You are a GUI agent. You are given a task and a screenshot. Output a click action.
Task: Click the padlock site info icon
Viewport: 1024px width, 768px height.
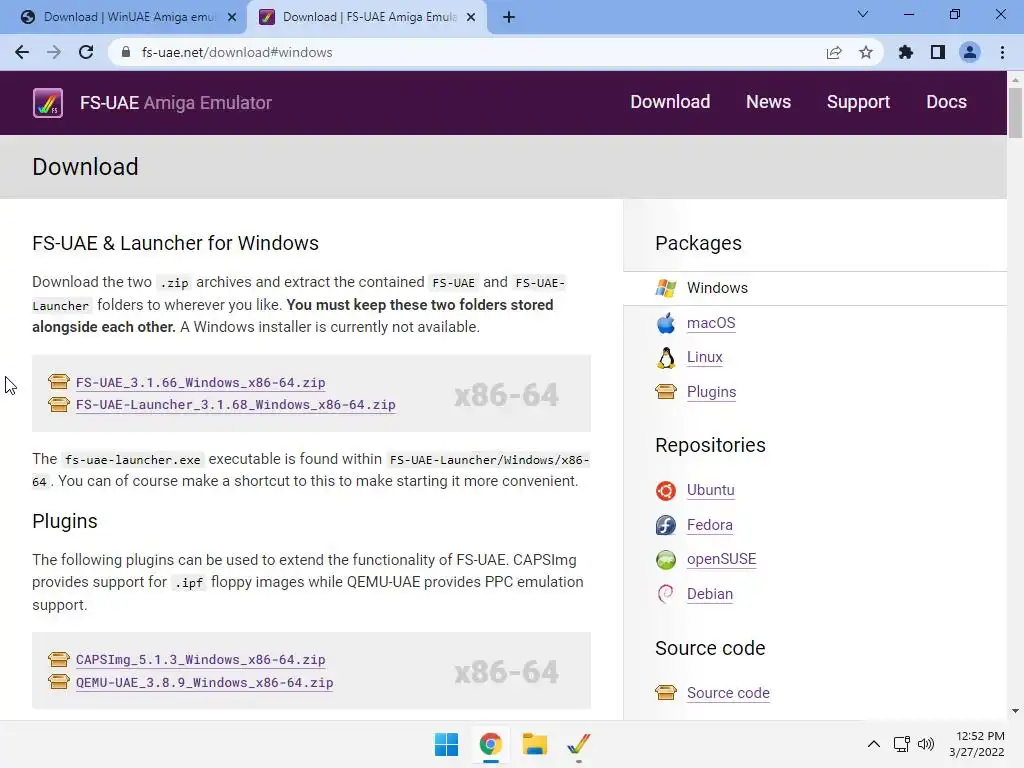coord(126,52)
